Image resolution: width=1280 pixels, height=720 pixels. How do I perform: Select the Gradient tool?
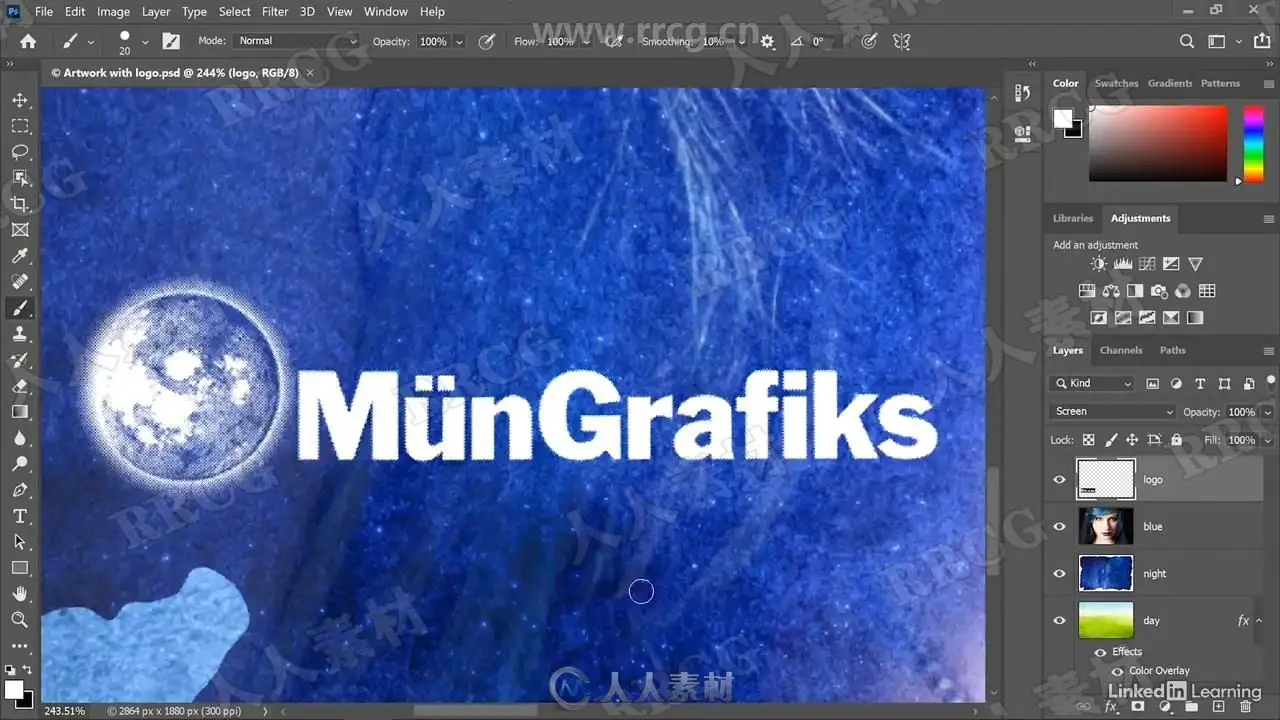pyautogui.click(x=20, y=412)
